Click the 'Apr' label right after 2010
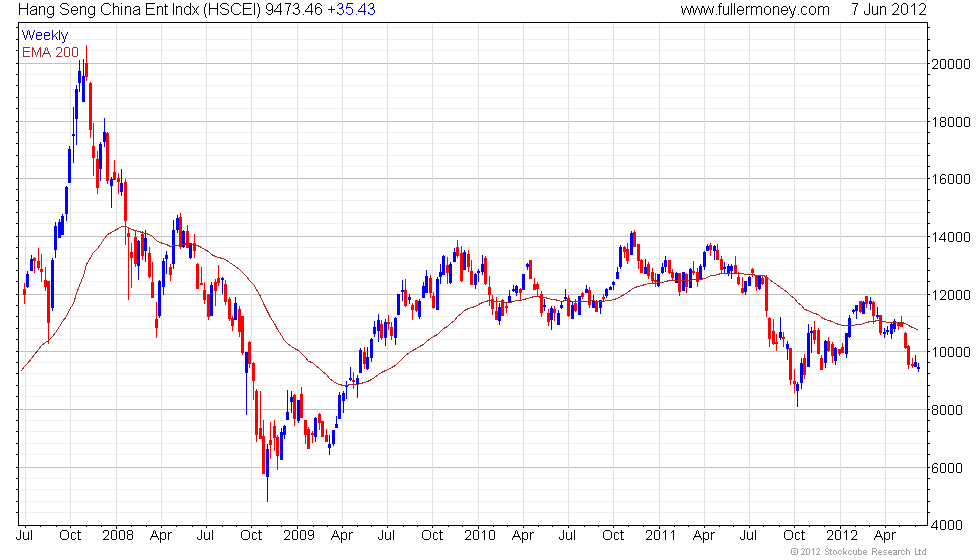The height and width of the screenshot is (560, 980). click(522, 536)
